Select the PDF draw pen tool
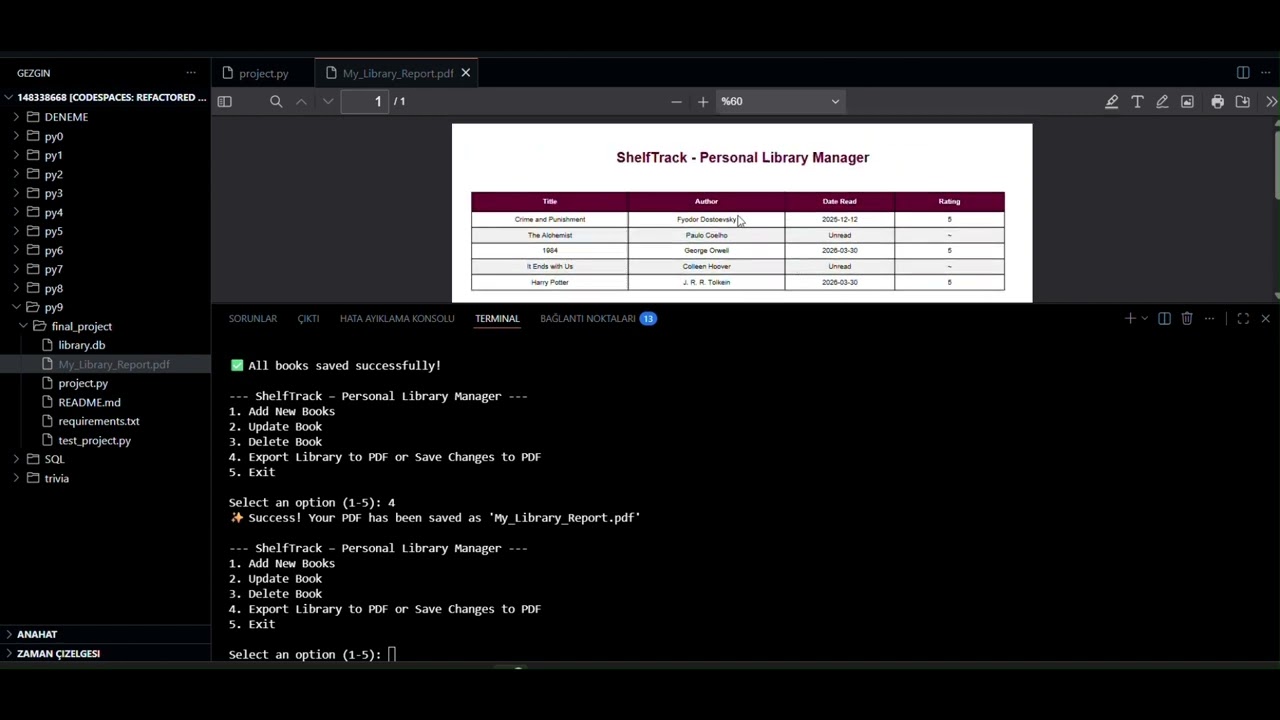This screenshot has height=720, width=1280. 1162,101
